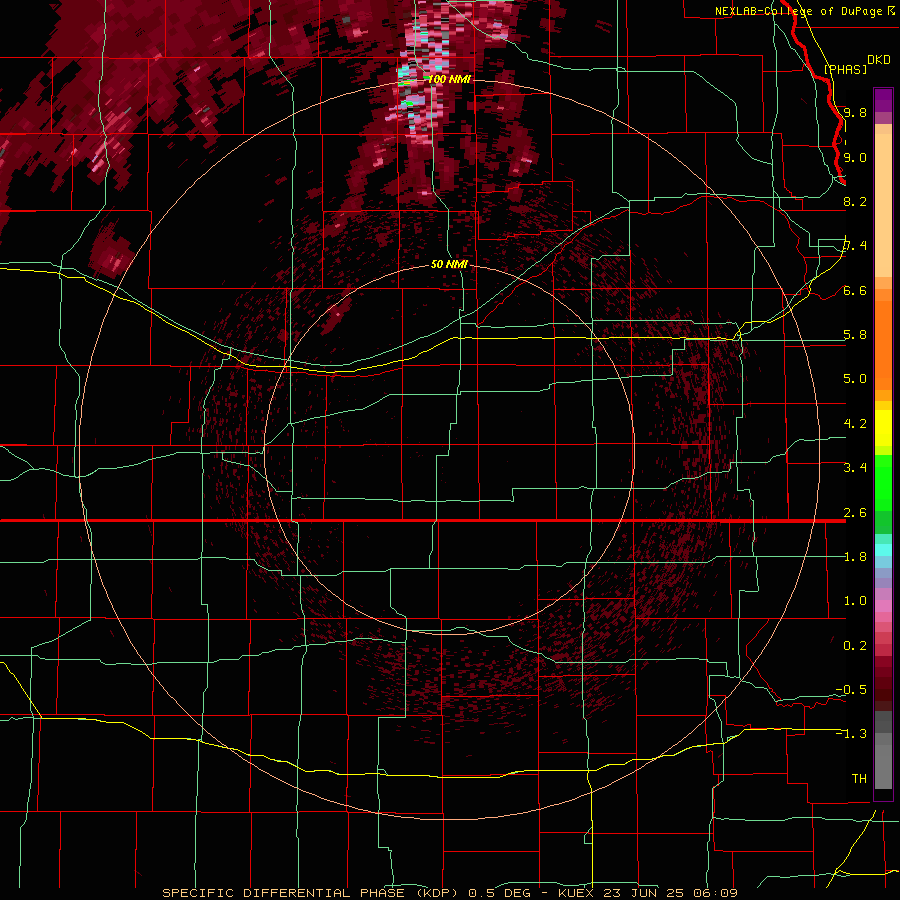Click the 50 NMI range ring label
This screenshot has height=900, width=900.
pos(449,264)
